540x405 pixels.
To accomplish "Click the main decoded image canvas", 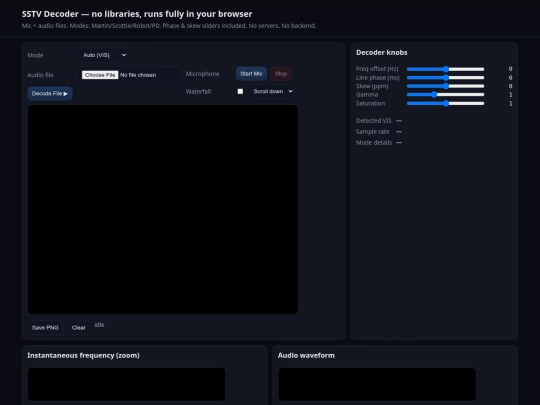I will tap(163, 209).
